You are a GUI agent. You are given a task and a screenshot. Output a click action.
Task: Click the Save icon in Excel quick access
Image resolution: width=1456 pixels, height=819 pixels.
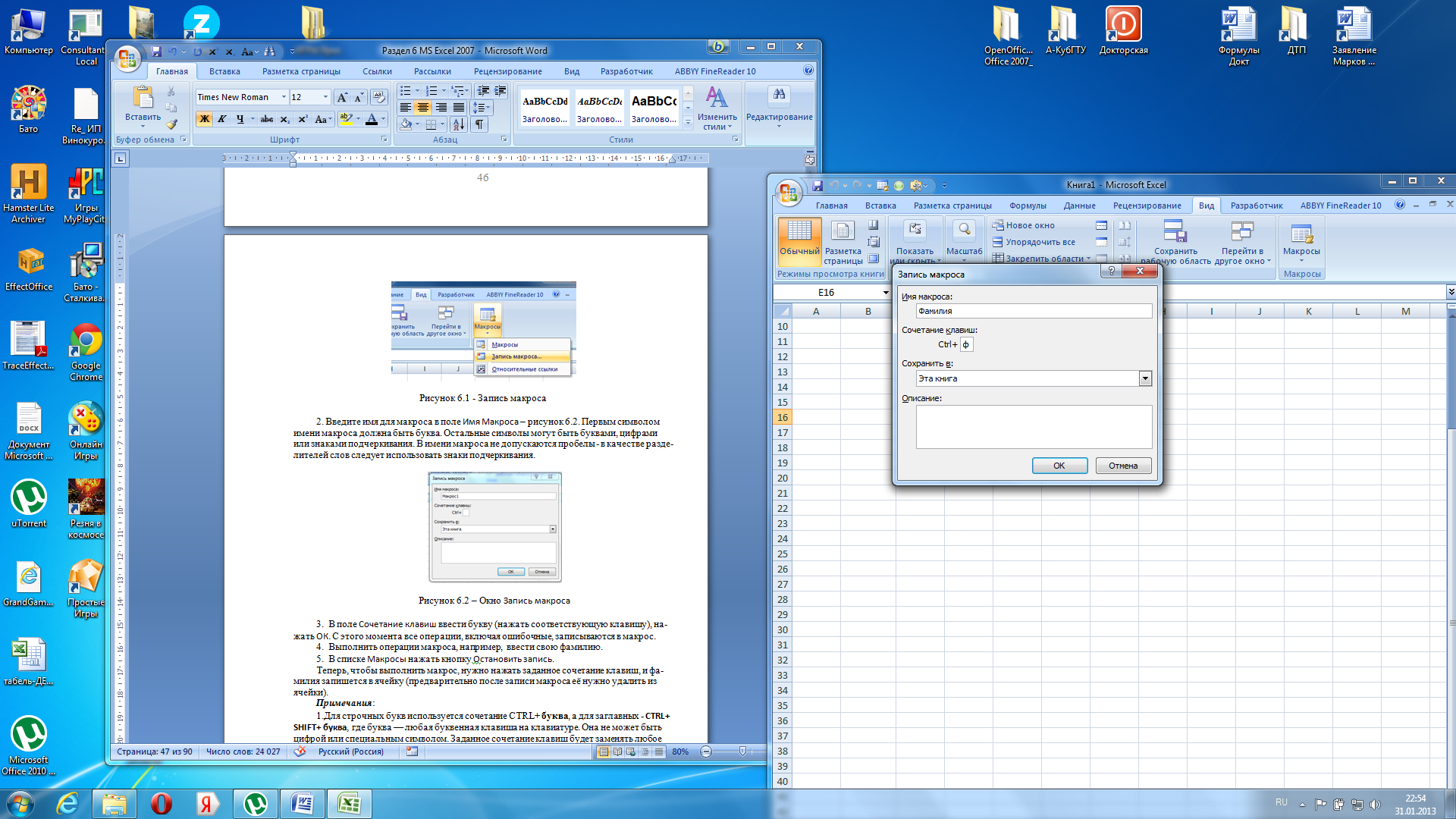pos(817,185)
